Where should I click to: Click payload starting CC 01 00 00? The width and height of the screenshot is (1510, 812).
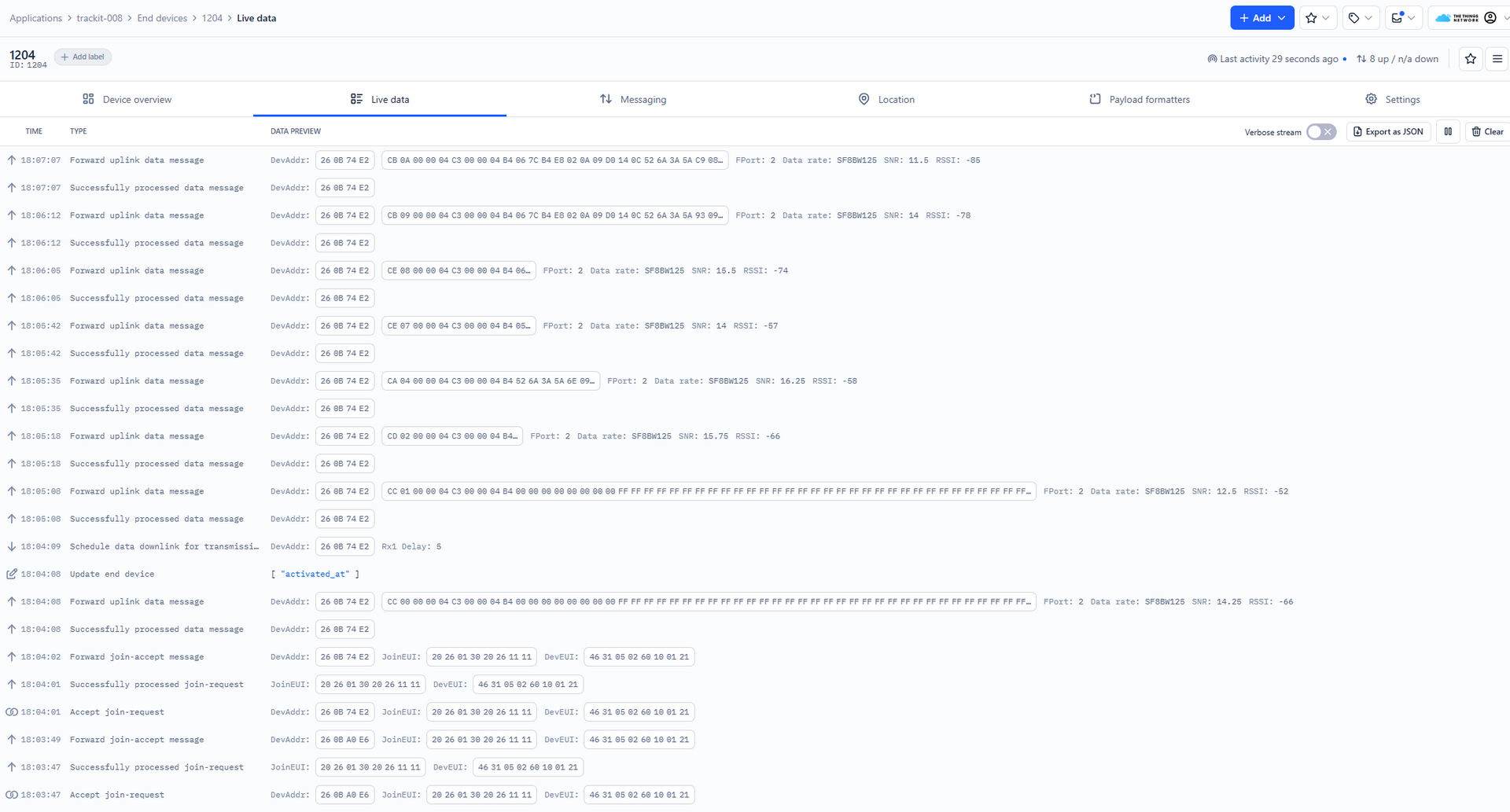[709, 491]
